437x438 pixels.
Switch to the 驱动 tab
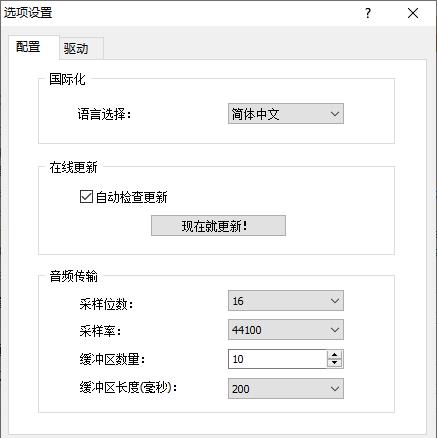pos(76,49)
